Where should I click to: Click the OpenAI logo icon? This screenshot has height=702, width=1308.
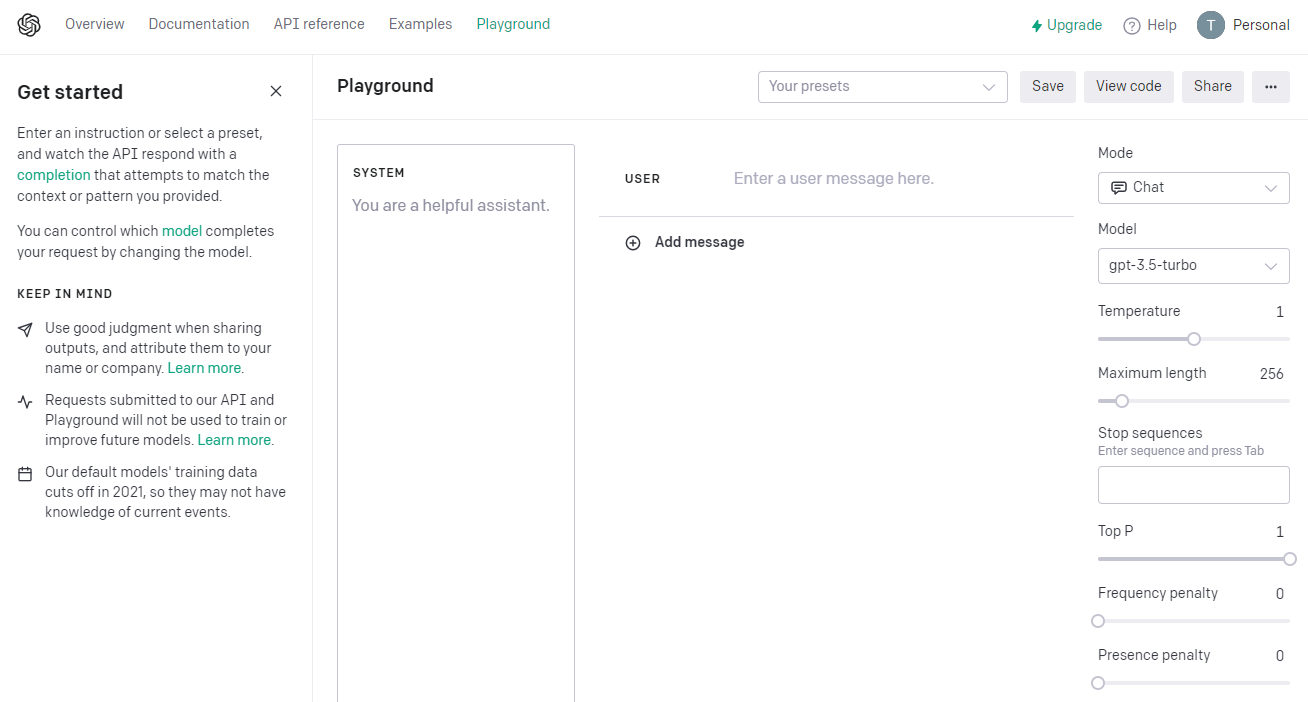coord(29,25)
